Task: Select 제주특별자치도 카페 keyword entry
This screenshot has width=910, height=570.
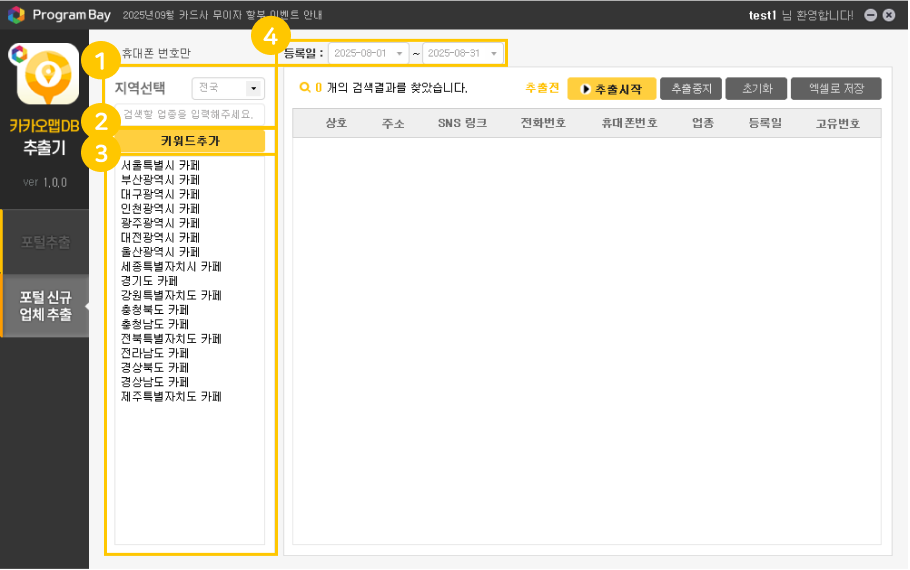Action: tap(171, 397)
